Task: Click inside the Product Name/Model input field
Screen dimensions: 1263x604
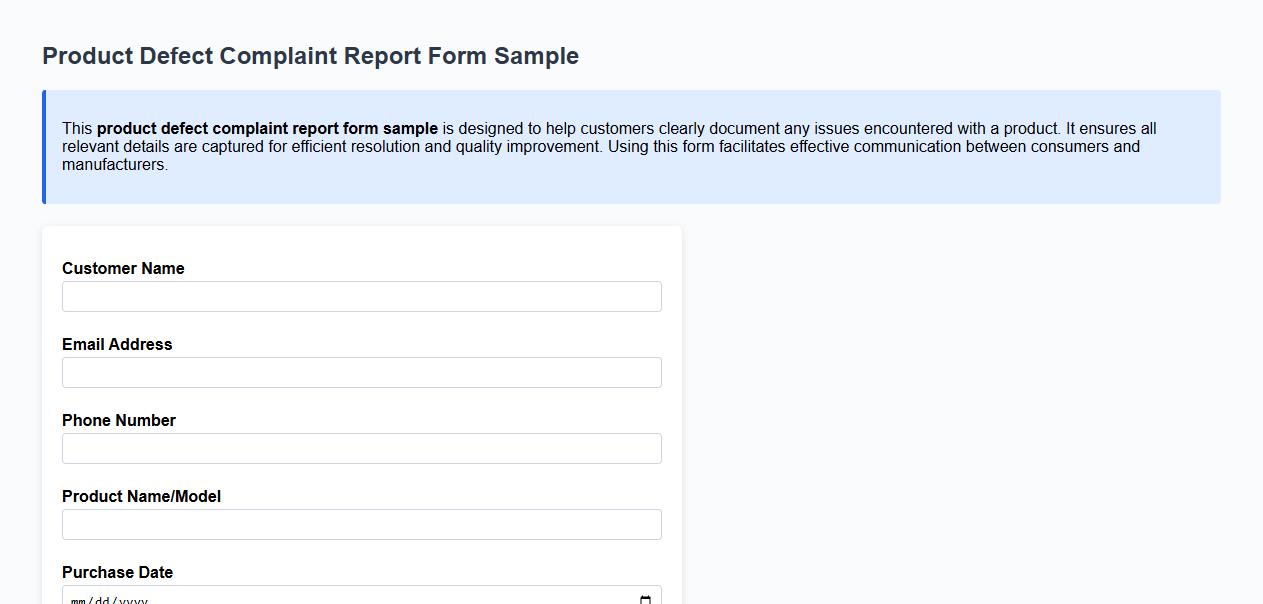Action: coord(362,524)
